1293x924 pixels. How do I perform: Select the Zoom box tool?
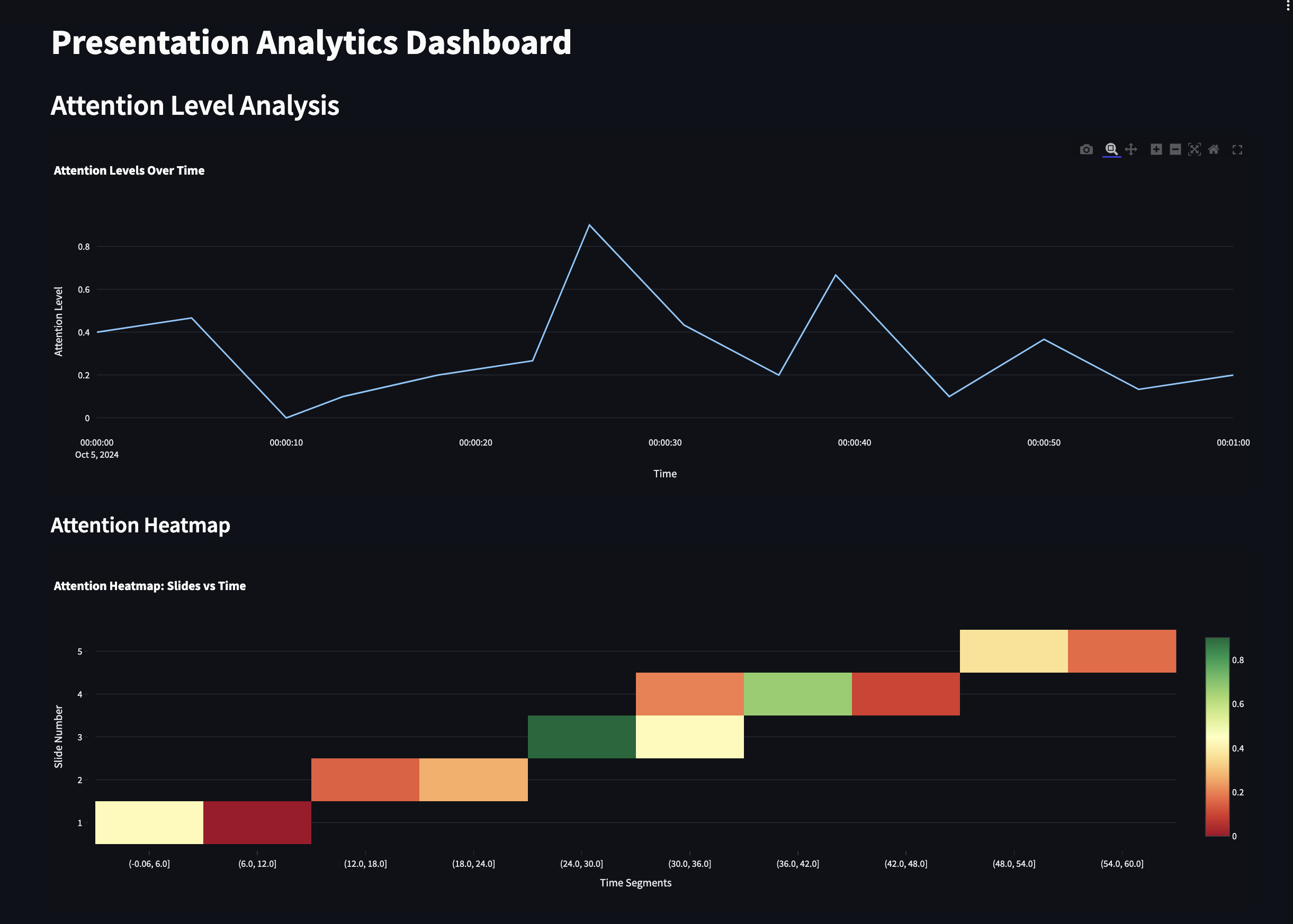(1111, 149)
